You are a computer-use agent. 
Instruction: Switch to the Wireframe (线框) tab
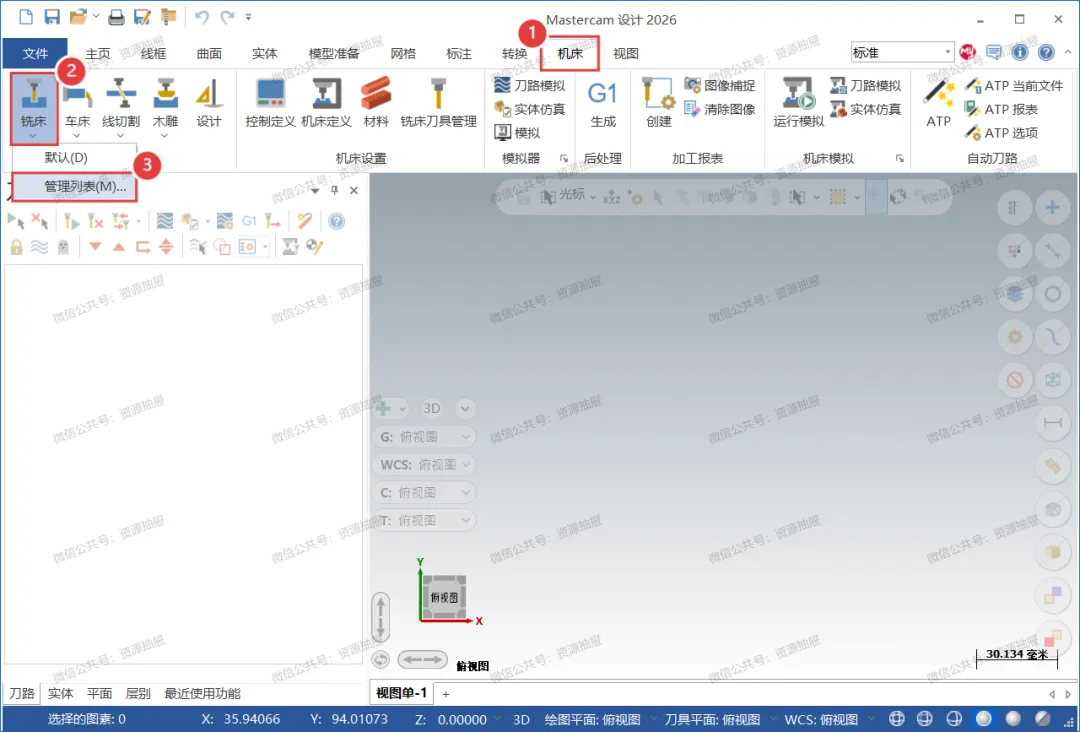[154, 53]
